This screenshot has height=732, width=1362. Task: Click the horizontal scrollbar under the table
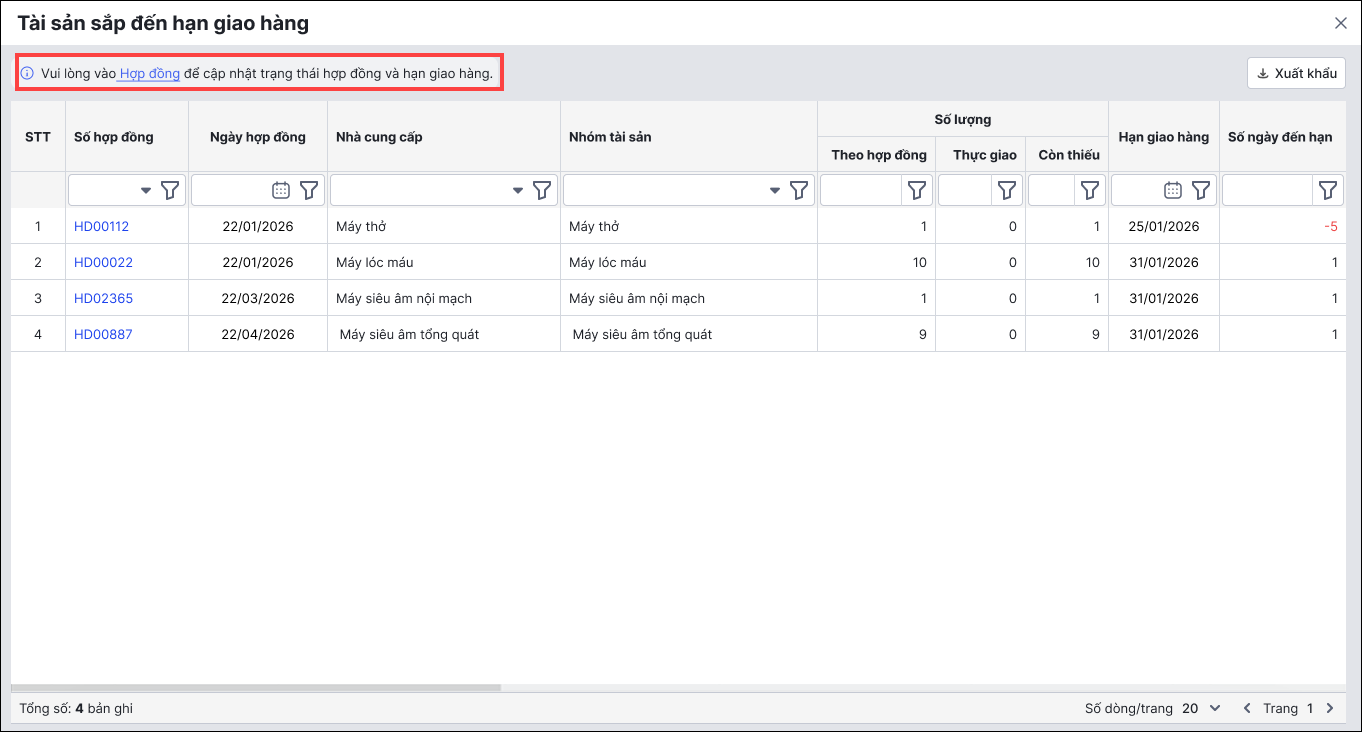tap(255, 688)
